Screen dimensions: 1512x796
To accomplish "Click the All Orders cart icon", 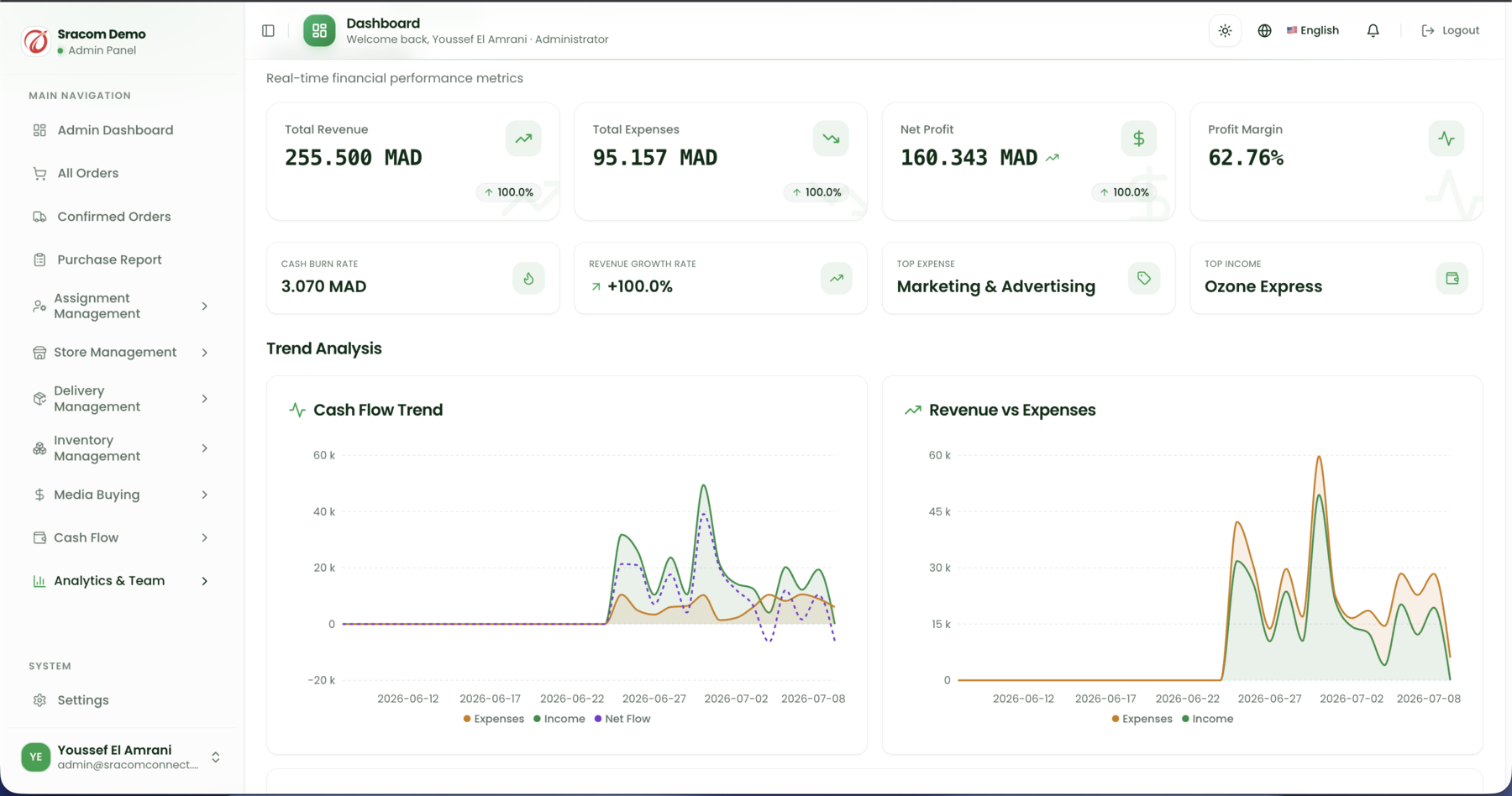I will pos(39,174).
